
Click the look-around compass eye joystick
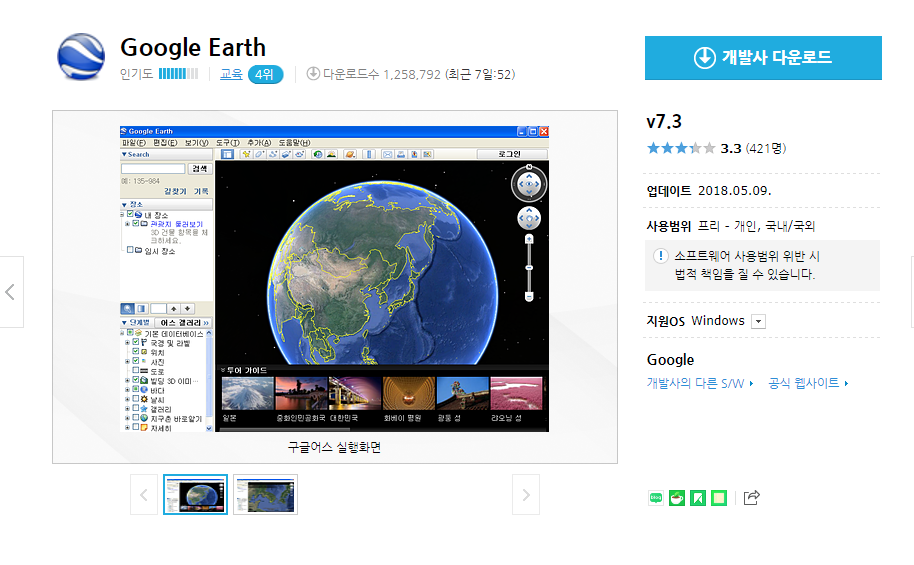(x=529, y=184)
